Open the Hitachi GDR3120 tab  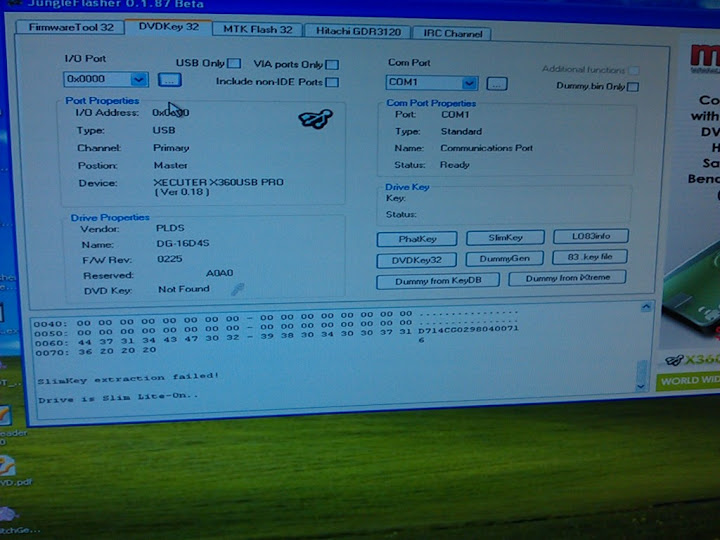coord(358,31)
